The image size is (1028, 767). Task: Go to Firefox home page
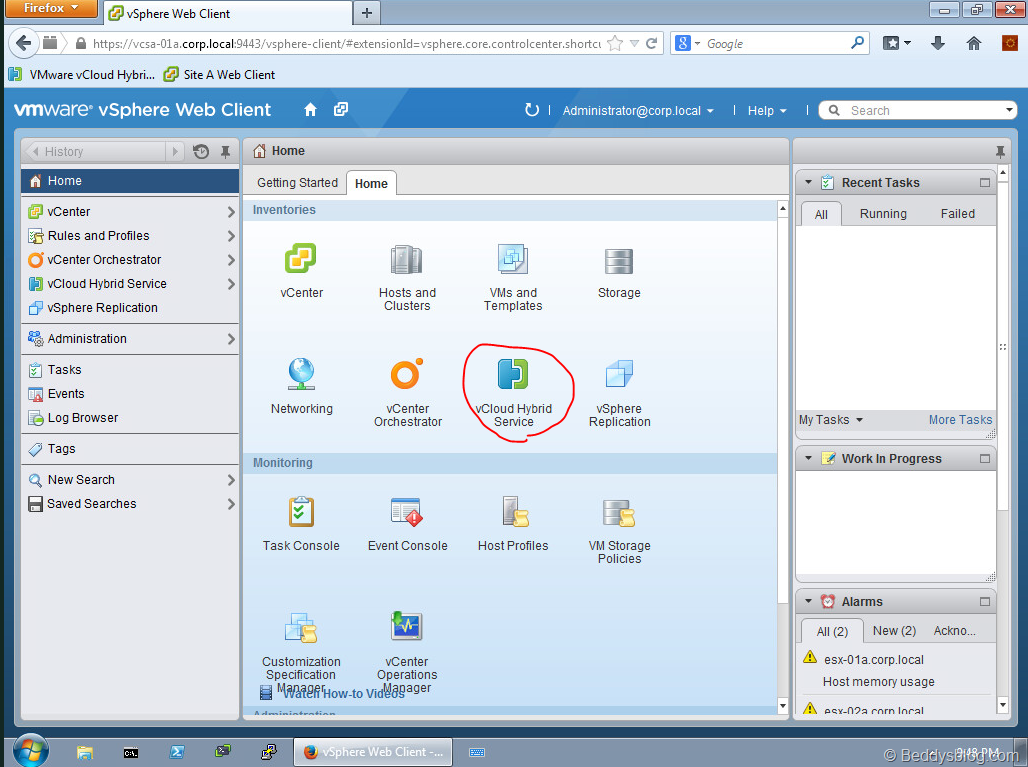click(x=974, y=43)
